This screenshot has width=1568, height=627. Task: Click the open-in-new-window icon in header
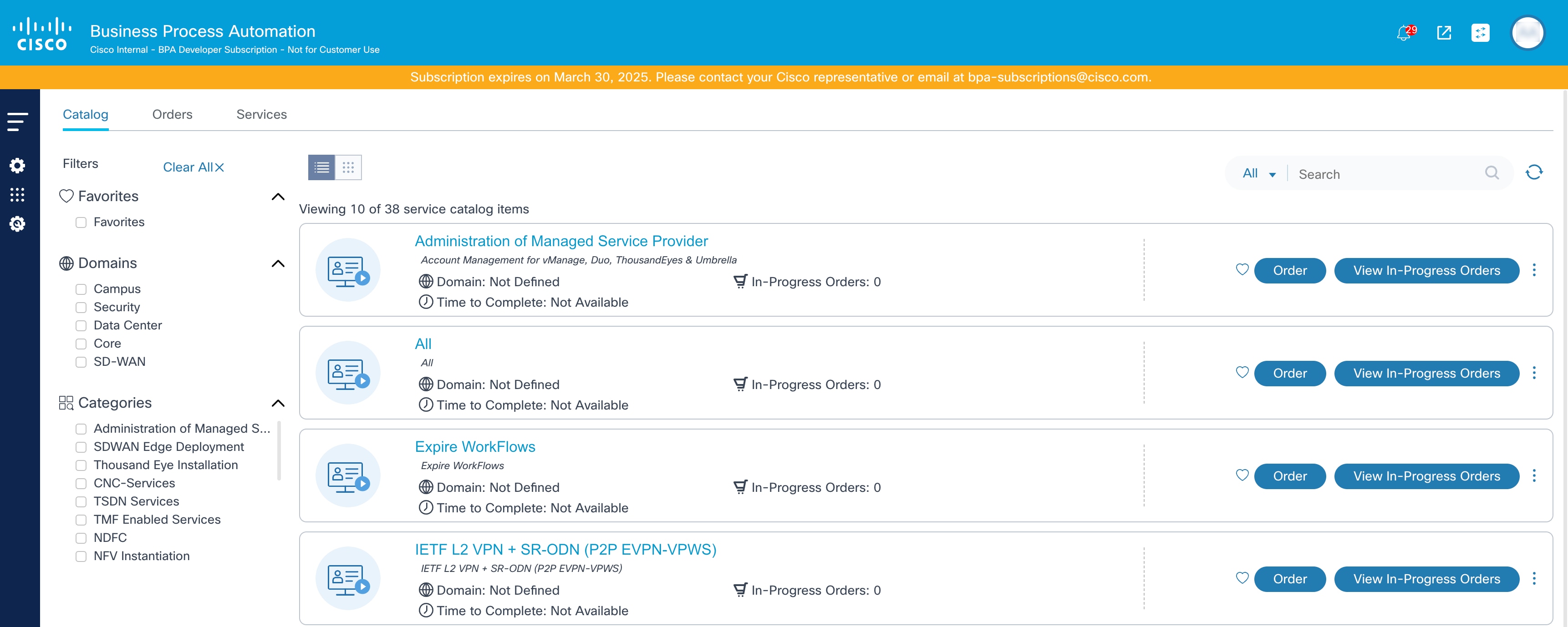1444,33
